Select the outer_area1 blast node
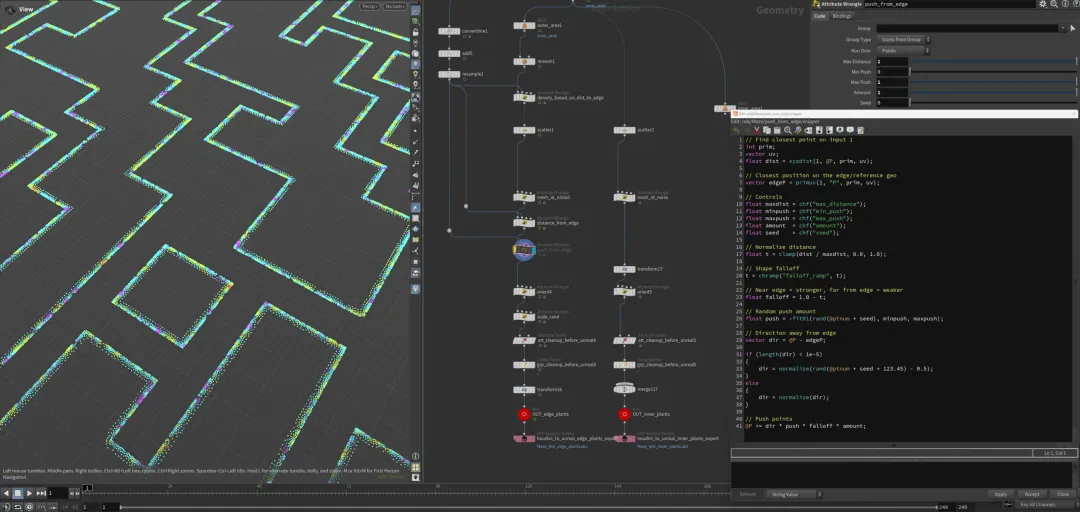The width and height of the screenshot is (1080, 512). coord(524,25)
